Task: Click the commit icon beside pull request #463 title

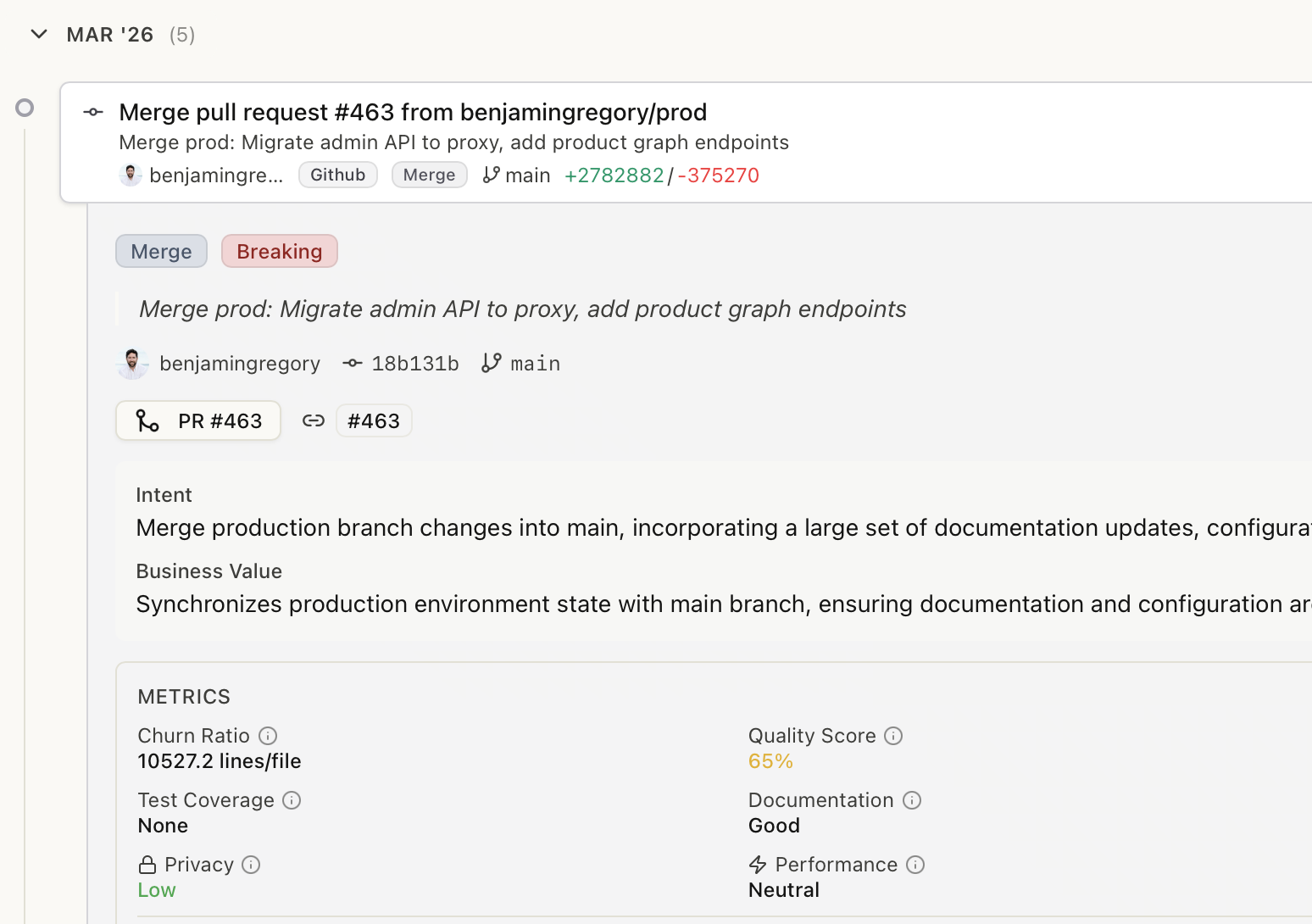Action: point(93,112)
